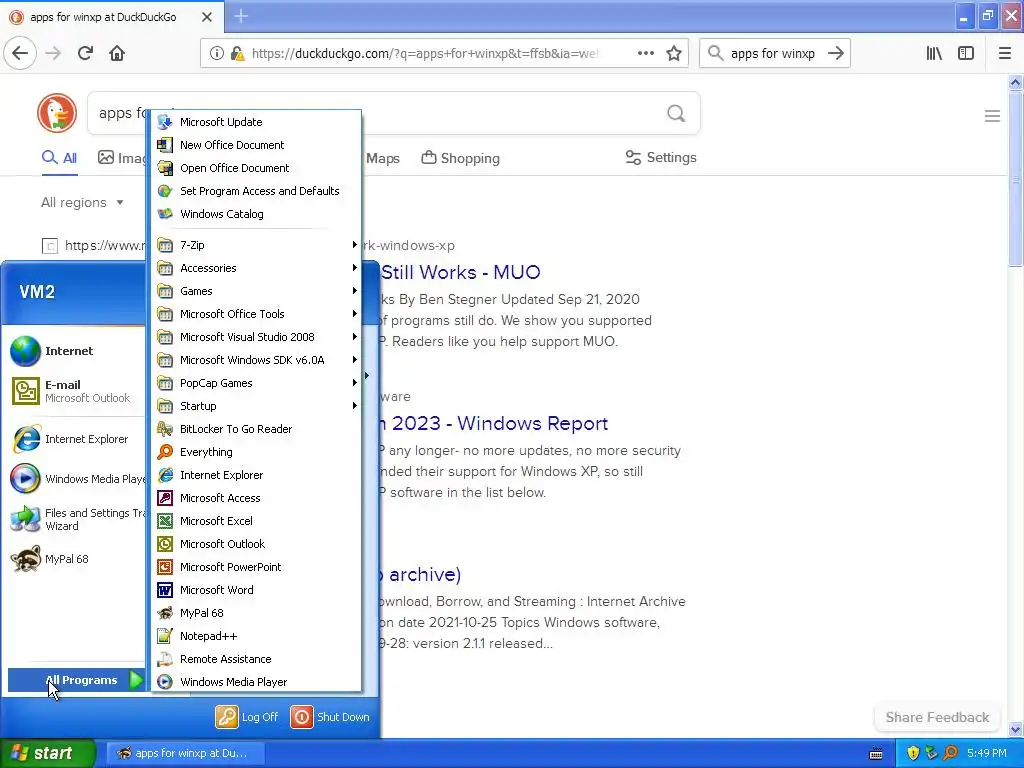Open the Firefox-style hamburger menu
This screenshot has height=768, width=1024.
tap(1005, 53)
